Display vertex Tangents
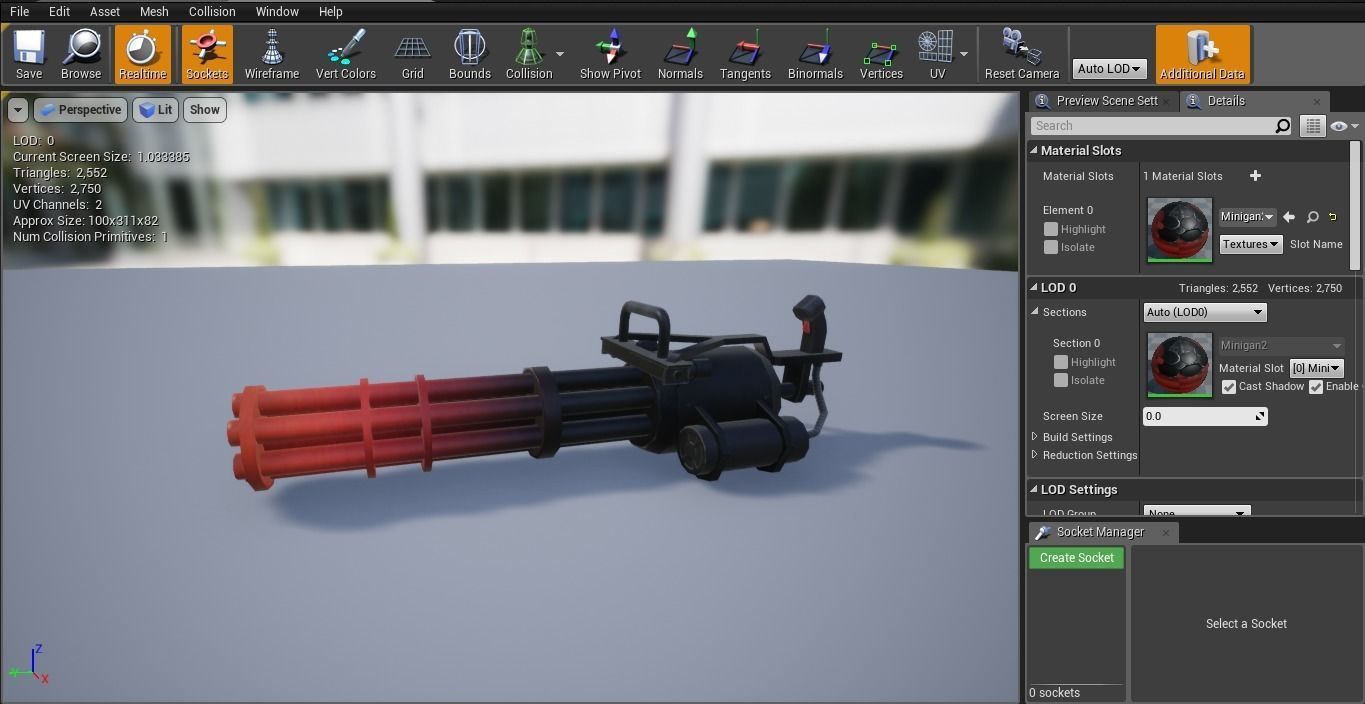Screen dimensions: 1365x704 tap(745, 54)
